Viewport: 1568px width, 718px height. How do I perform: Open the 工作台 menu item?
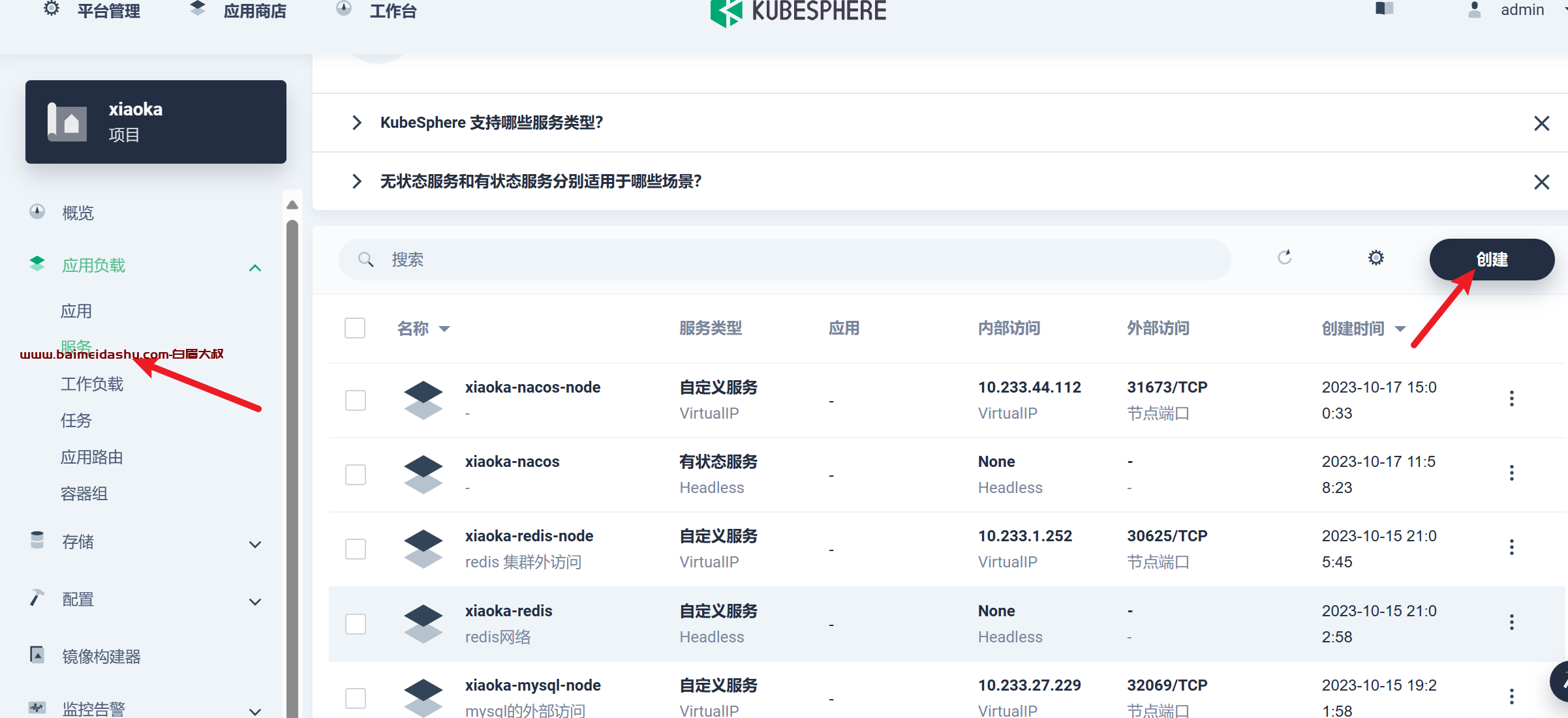377,10
